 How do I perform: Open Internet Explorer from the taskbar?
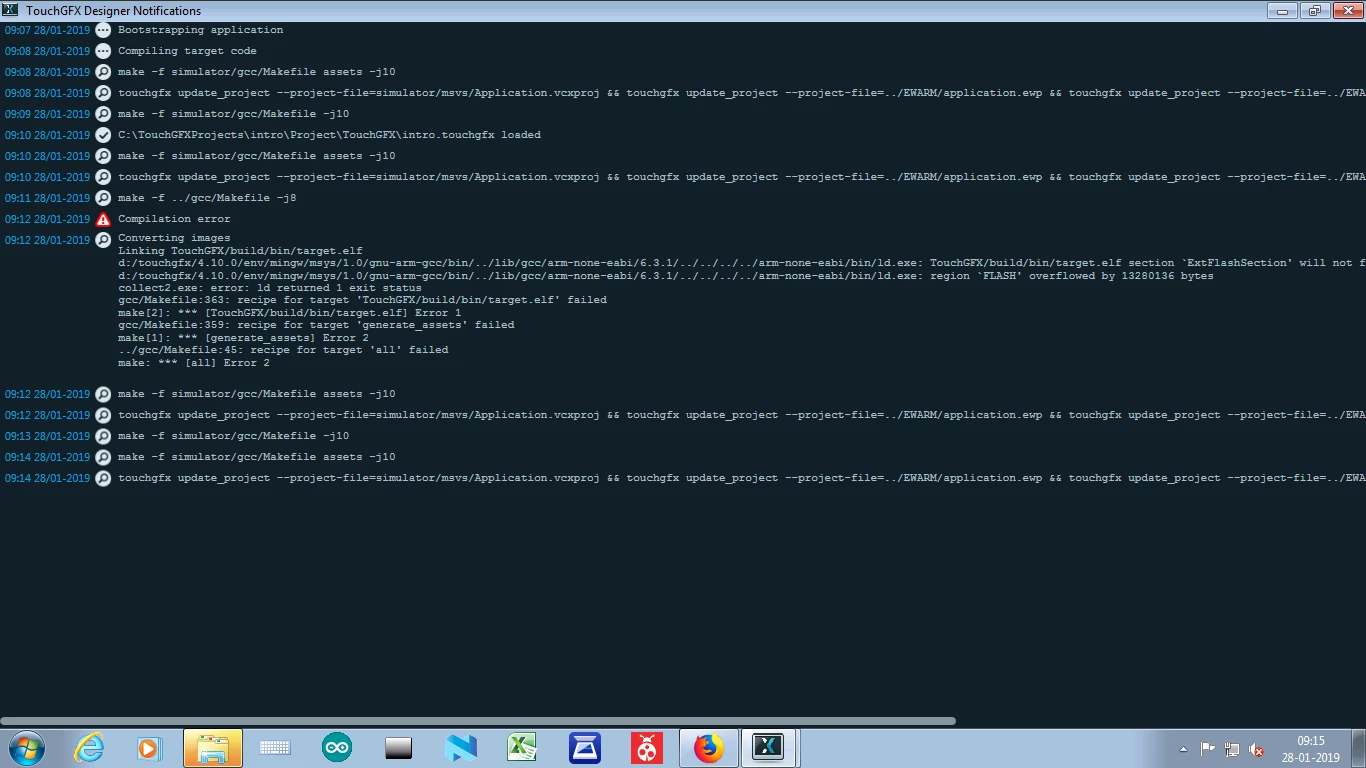89,748
